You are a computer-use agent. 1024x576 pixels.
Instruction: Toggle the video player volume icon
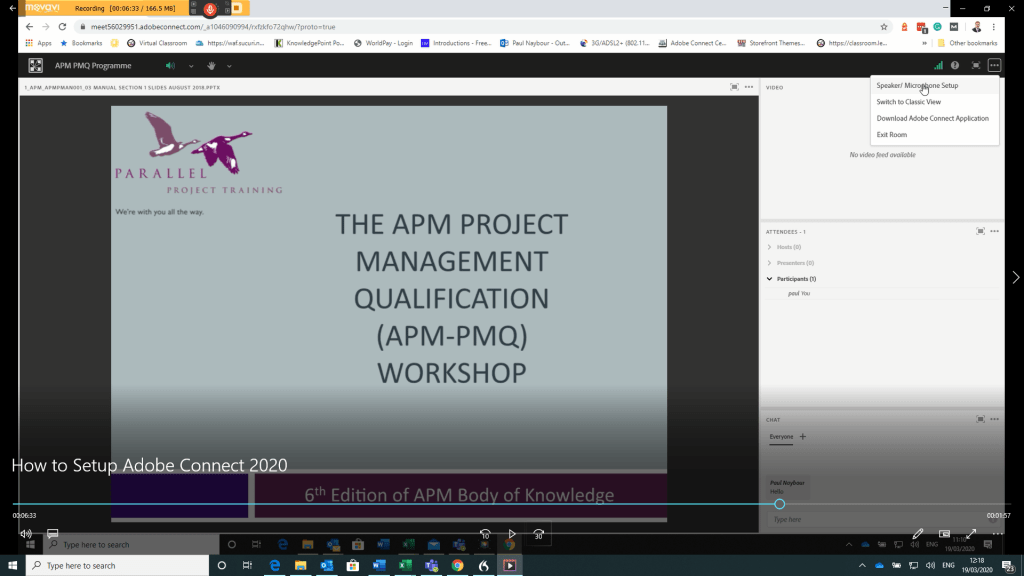tap(26, 534)
